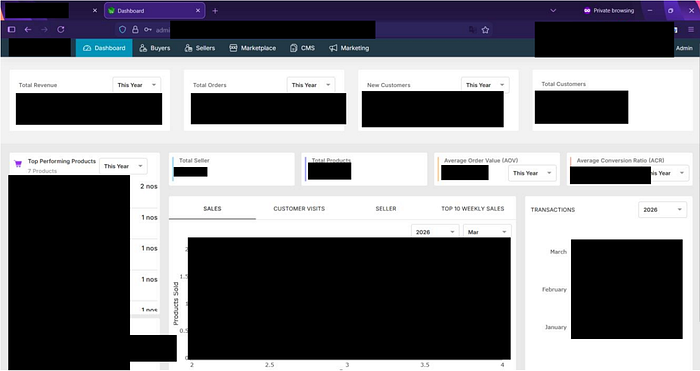Click the key password icon in address bar
Image resolution: width=700 pixels, height=371 pixels.
[x=148, y=29]
